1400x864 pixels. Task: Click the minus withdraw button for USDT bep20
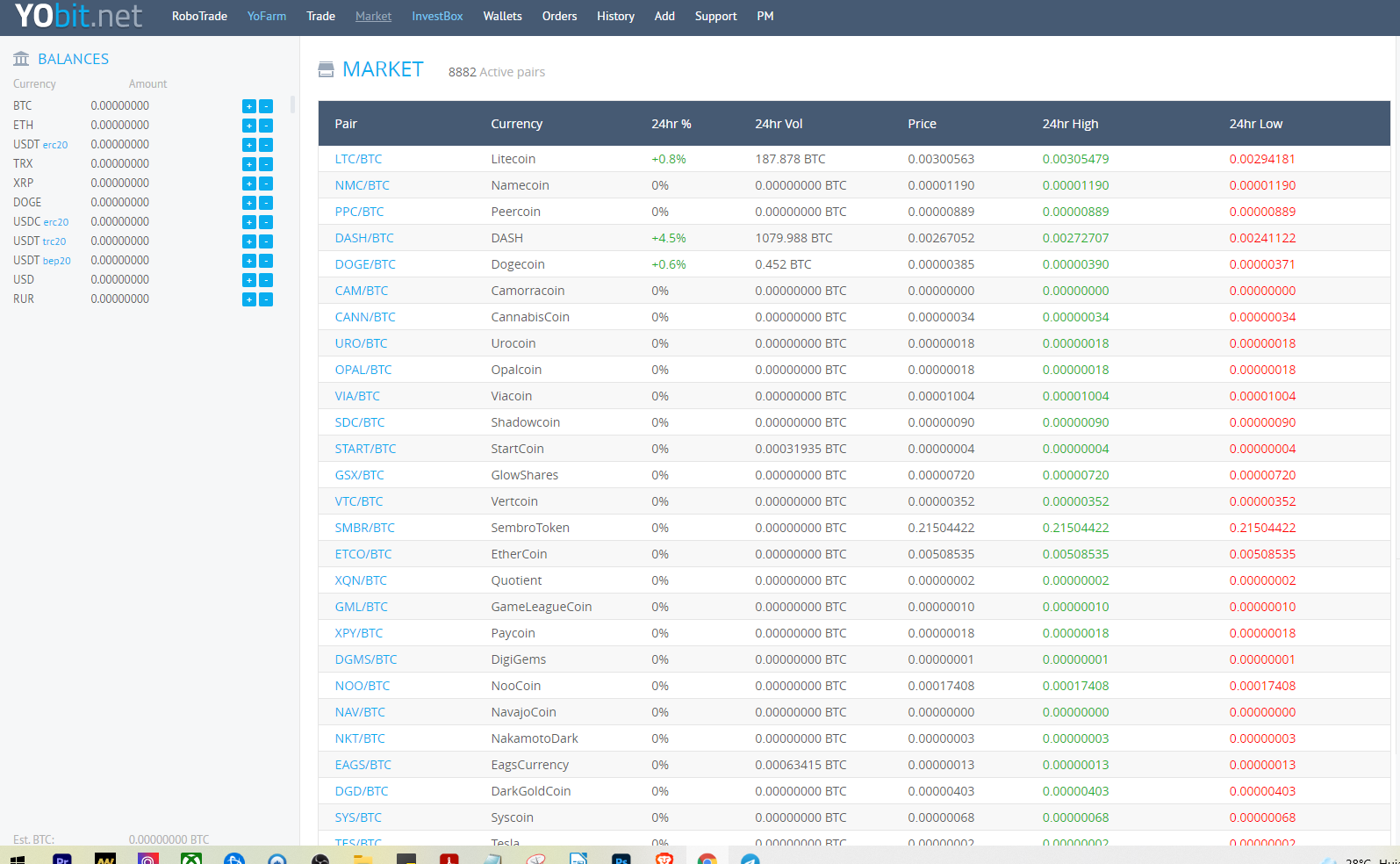click(x=266, y=261)
